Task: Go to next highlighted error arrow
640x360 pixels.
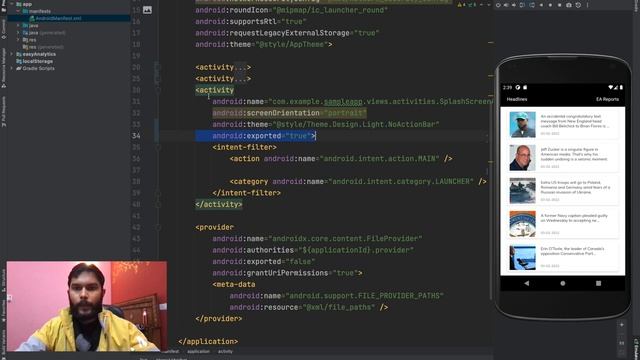Action: point(488,5)
